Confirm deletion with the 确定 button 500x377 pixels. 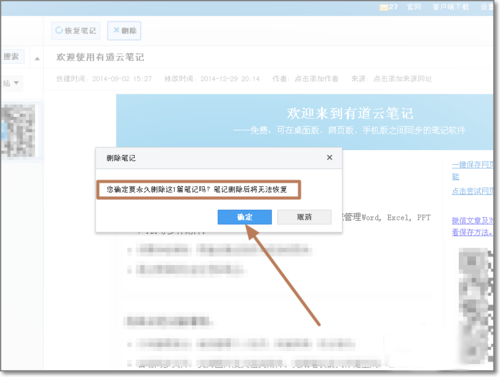[245, 217]
